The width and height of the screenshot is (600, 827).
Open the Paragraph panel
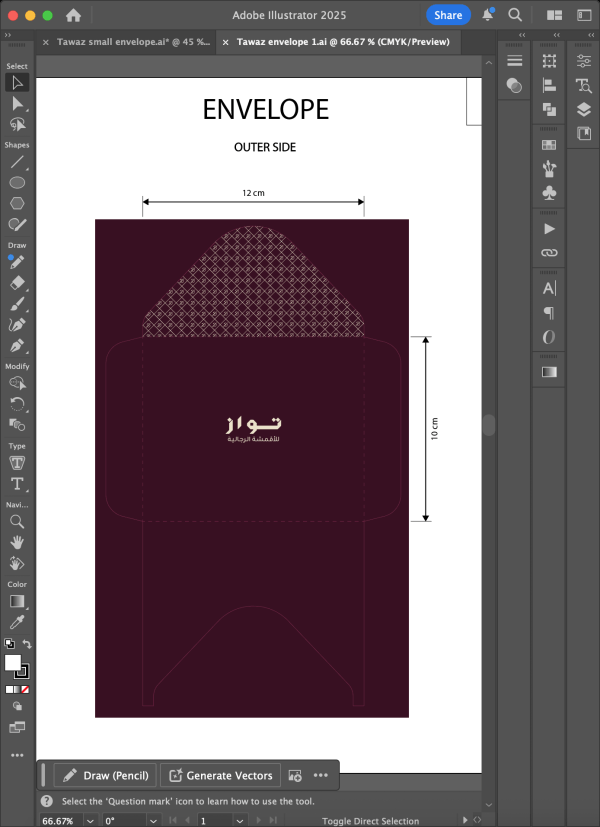click(x=549, y=313)
